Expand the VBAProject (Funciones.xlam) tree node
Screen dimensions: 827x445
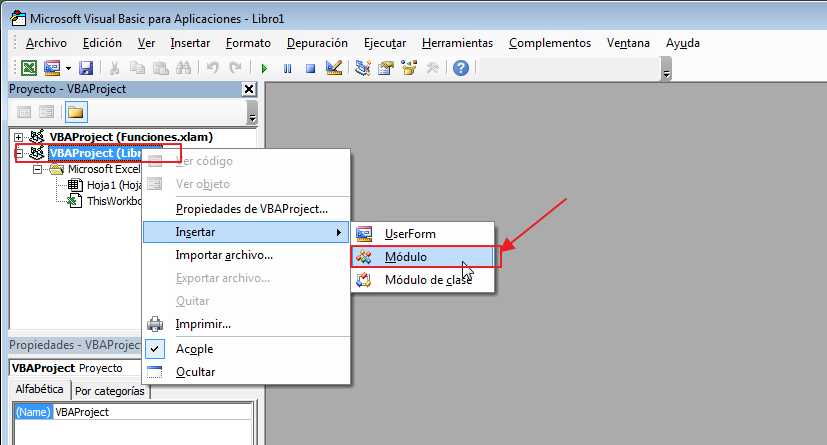pyautogui.click(x=19, y=136)
